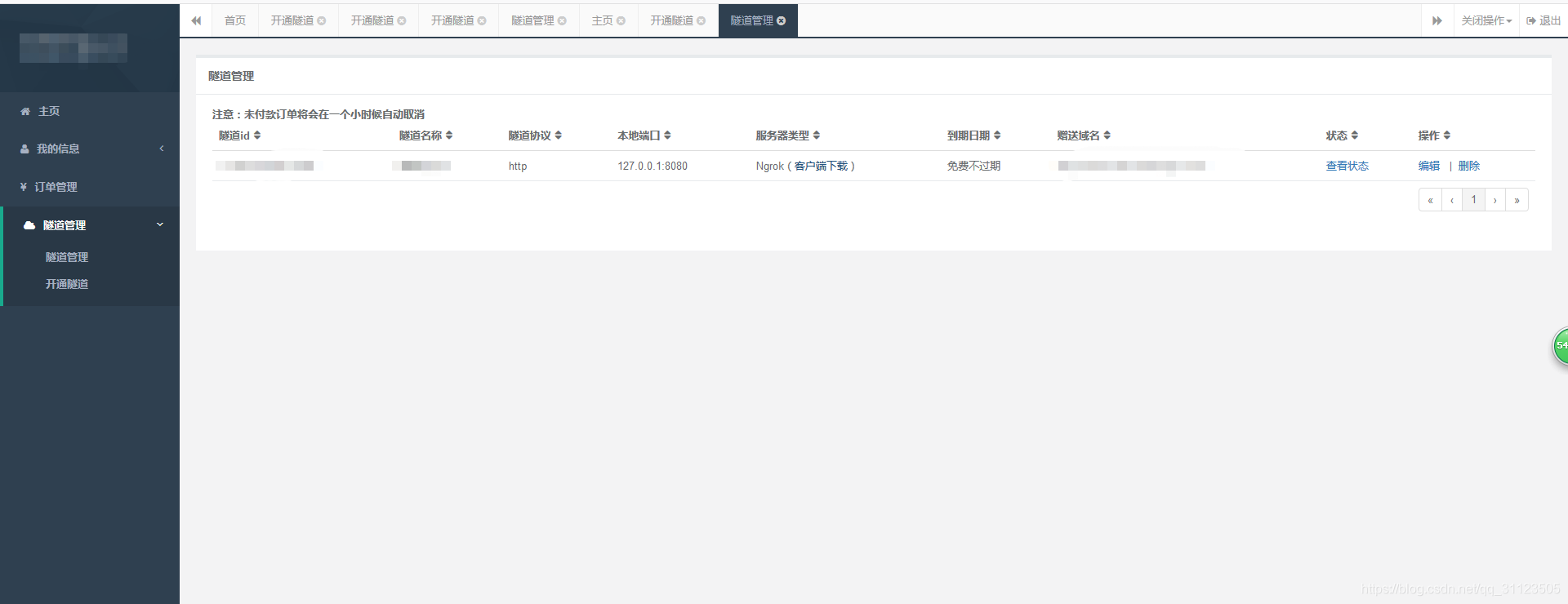Screen dimensions: 1568x604
Task: Click the 编辑 link in the tunnel row
Action: click(x=1429, y=166)
